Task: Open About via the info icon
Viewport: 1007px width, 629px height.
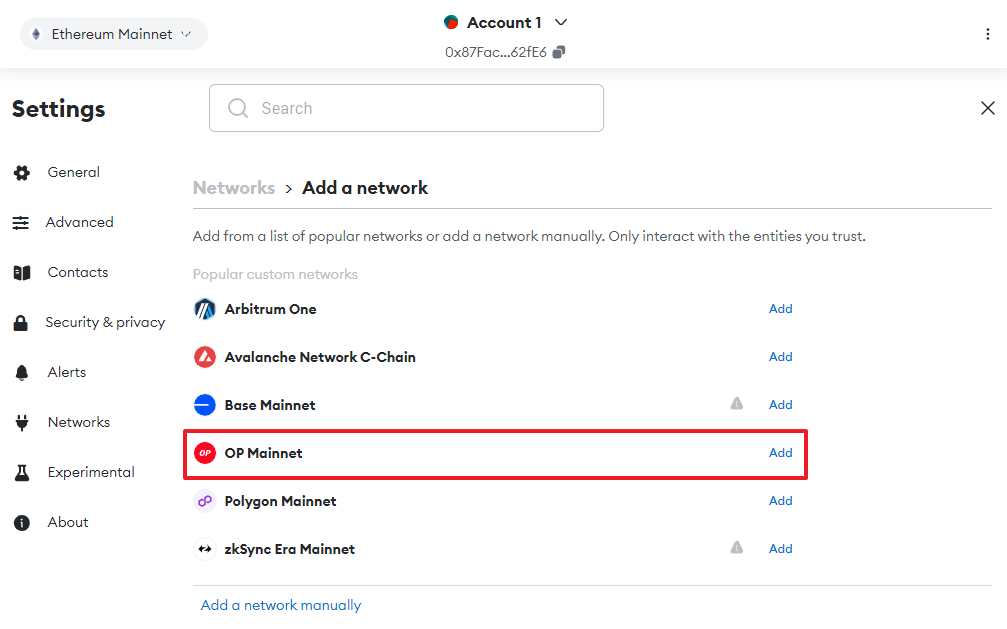Action: [21, 522]
